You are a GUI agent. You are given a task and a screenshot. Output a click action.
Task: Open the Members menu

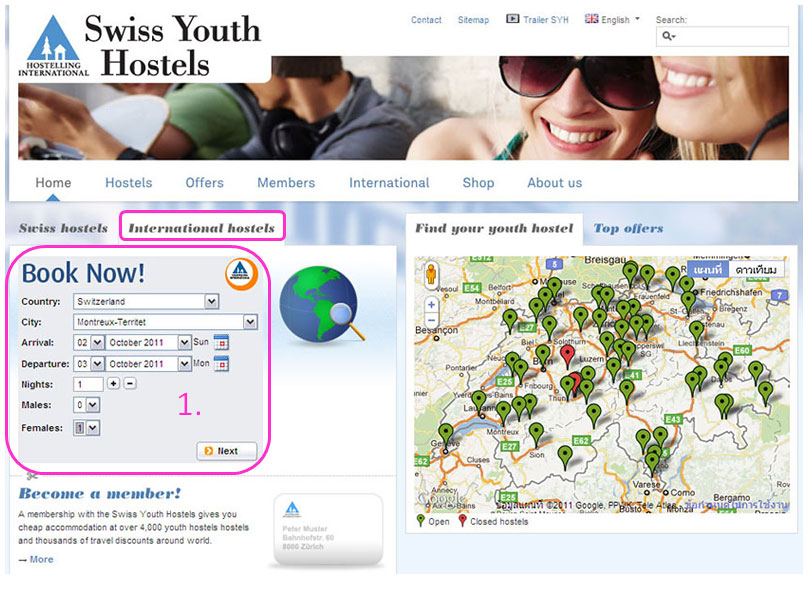286,183
